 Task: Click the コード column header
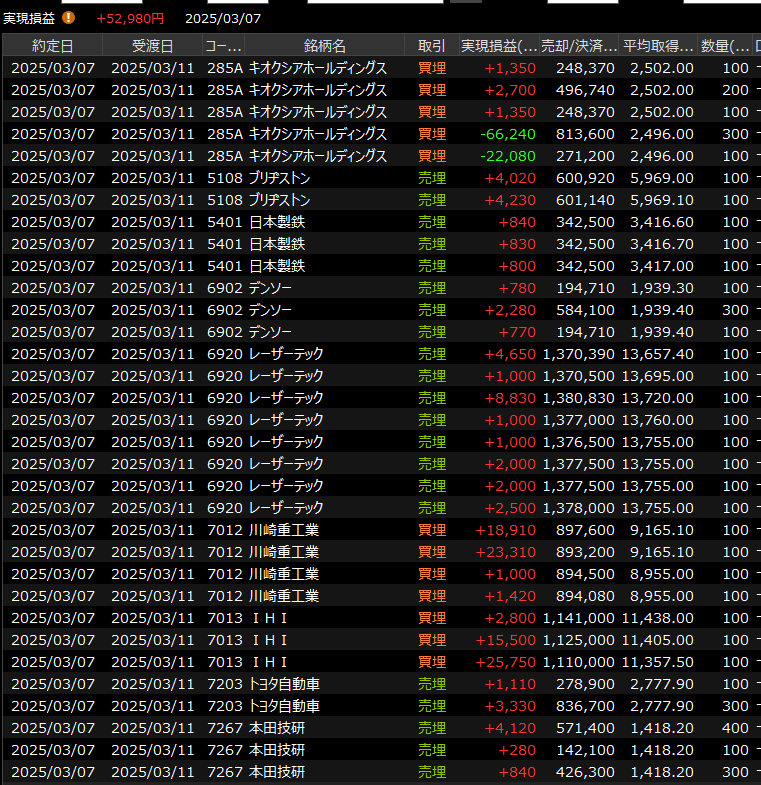pos(223,46)
